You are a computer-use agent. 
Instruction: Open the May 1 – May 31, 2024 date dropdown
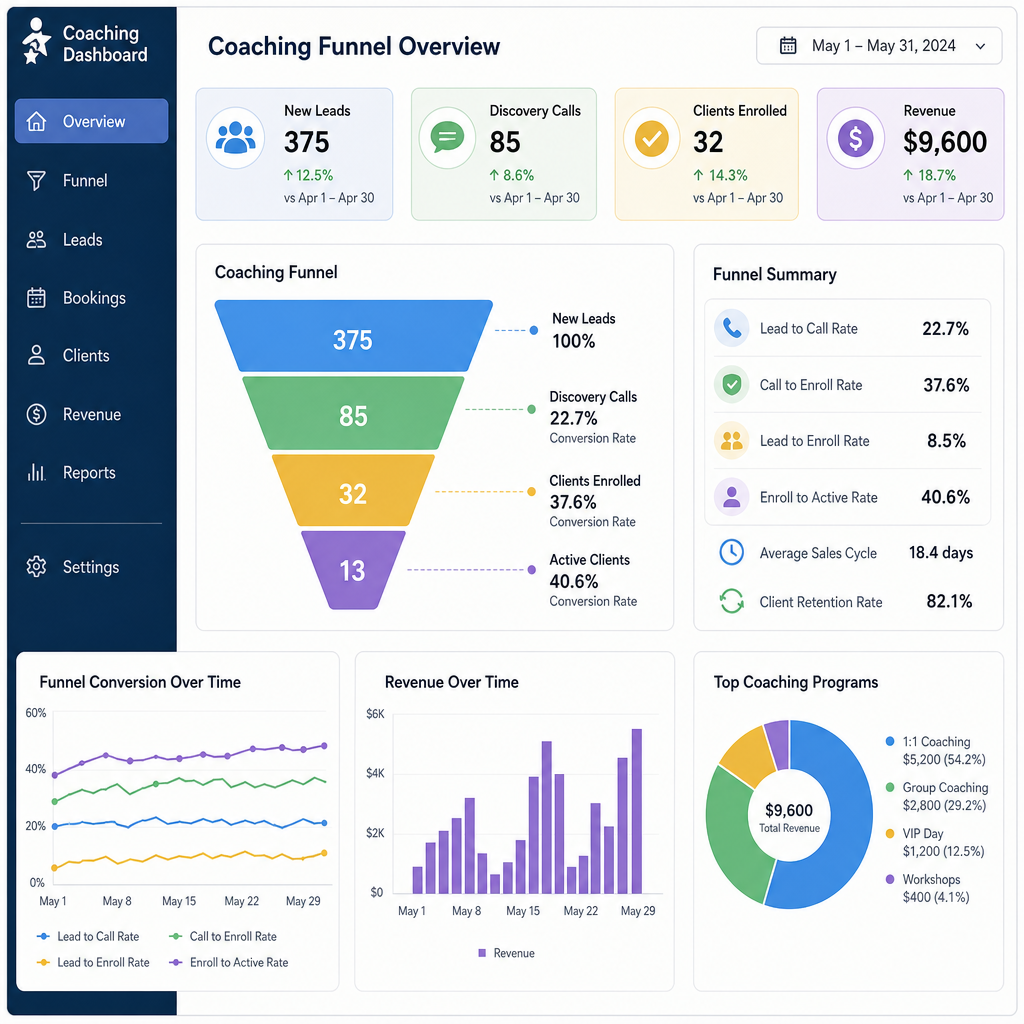pyautogui.click(x=879, y=46)
